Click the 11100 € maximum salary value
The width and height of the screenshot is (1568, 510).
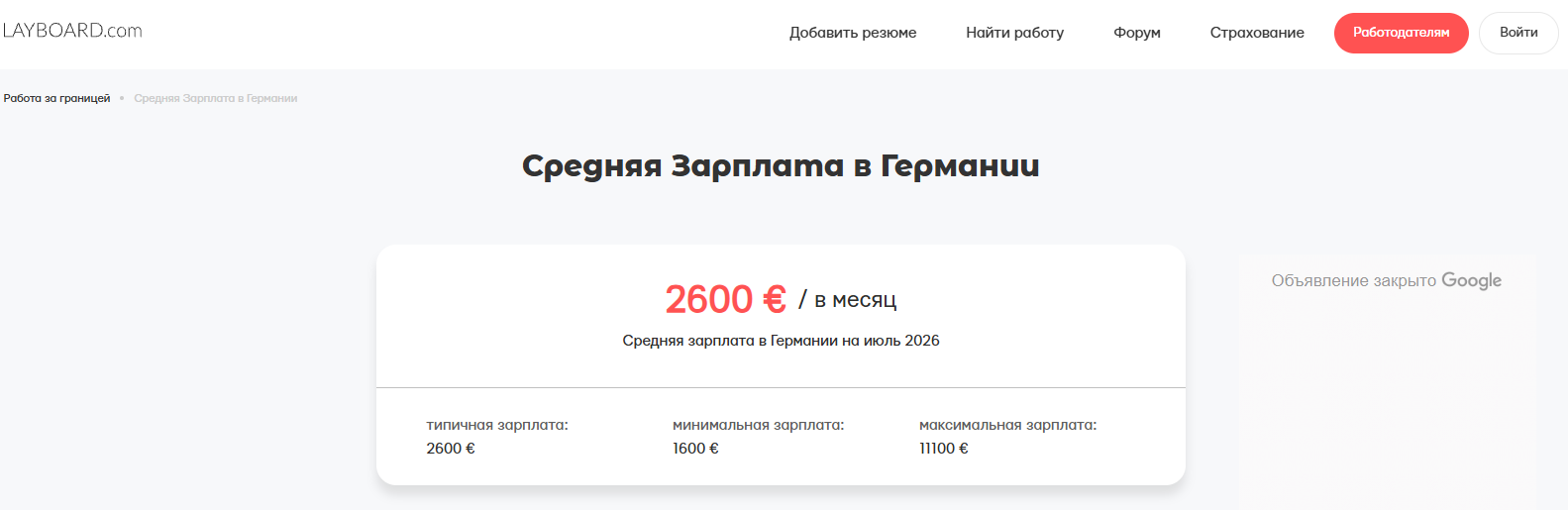point(944,449)
